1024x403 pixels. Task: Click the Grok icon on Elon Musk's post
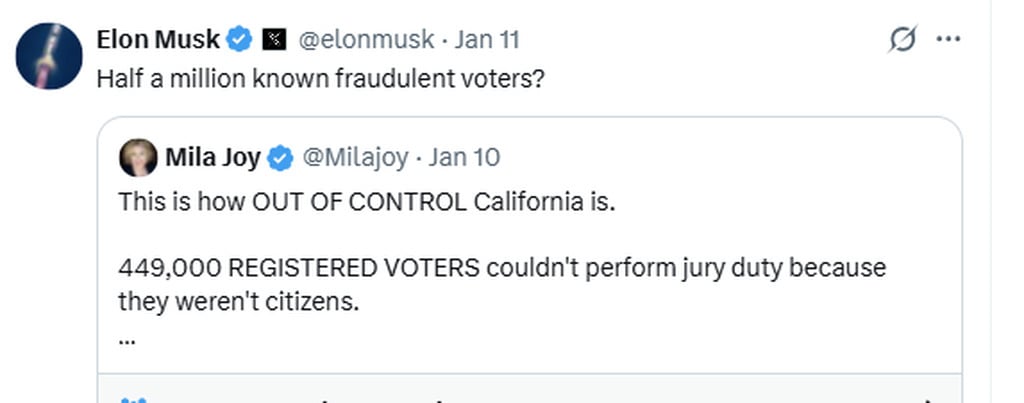[x=902, y=40]
